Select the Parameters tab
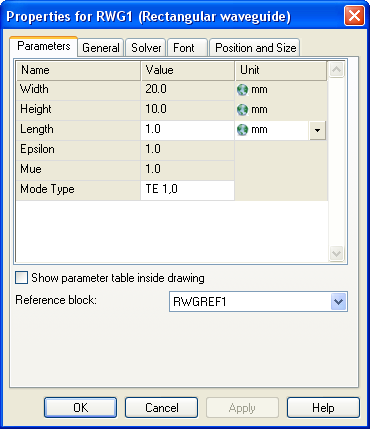 (x=44, y=46)
